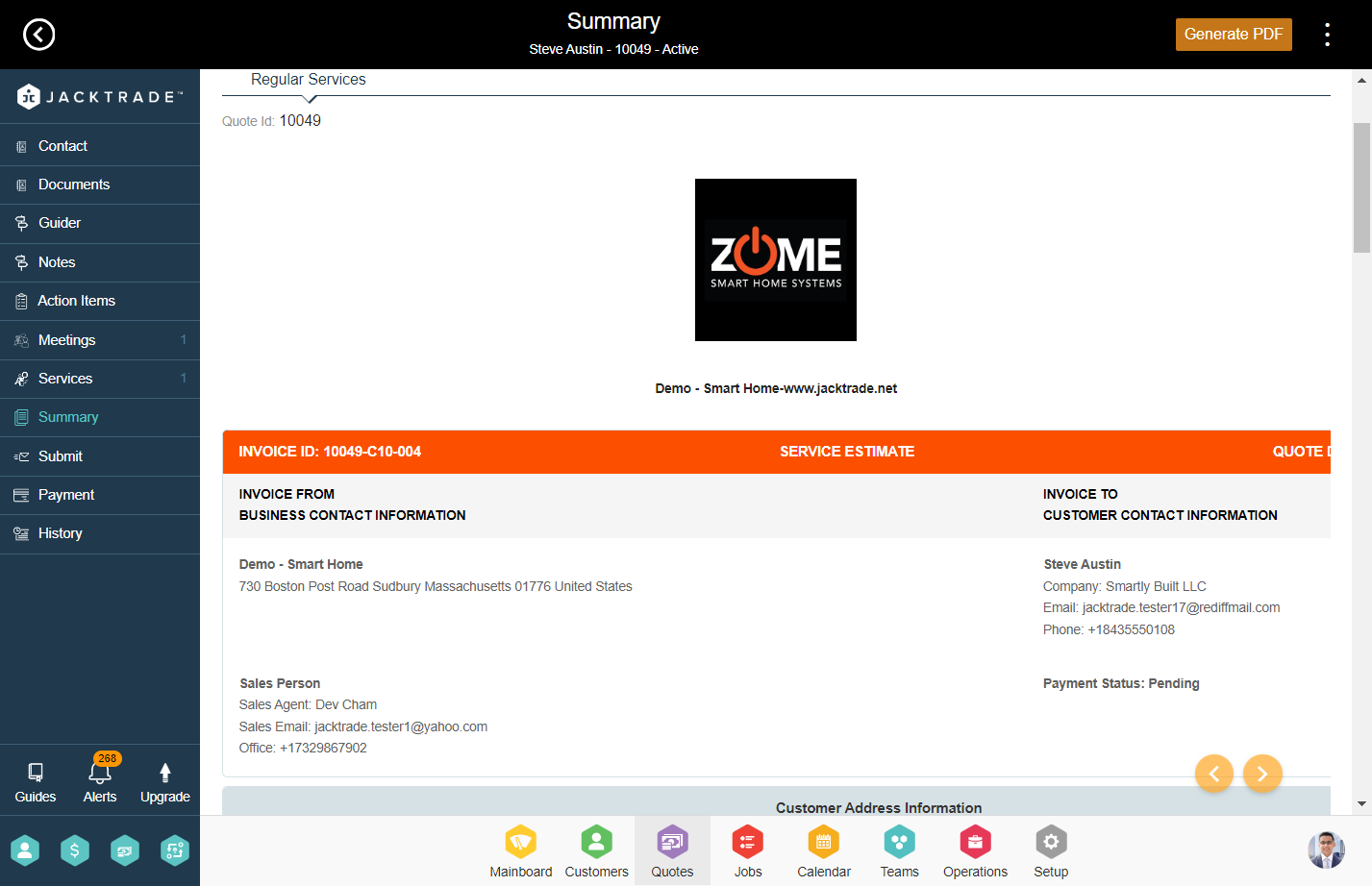Click the scrollbar up arrow
Image resolution: width=1372 pixels, height=886 pixels.
pyautogui.click(x=1361, y=80)
